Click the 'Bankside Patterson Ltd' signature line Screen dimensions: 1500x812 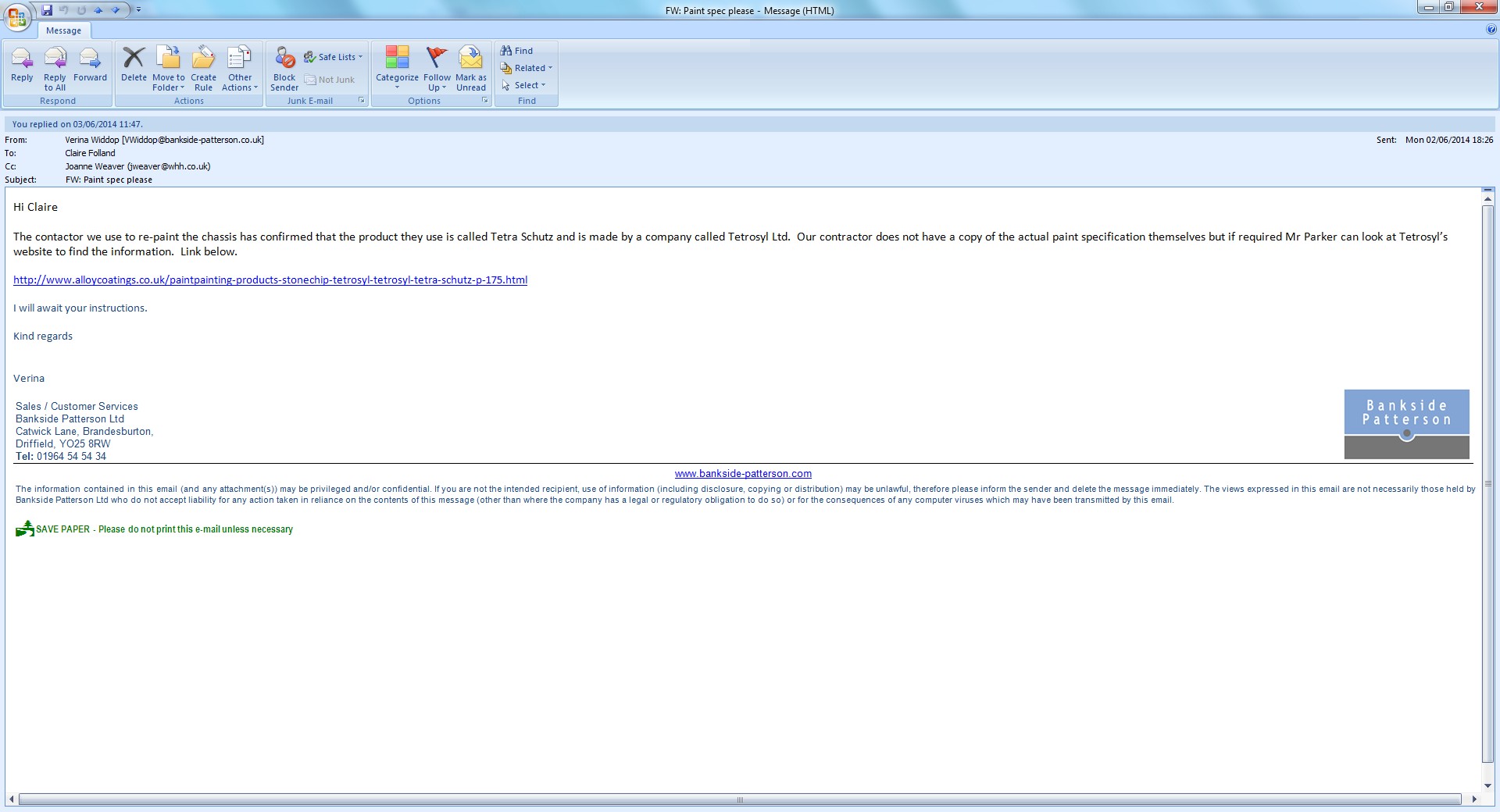pyautogui.click(x=70, y=418)
